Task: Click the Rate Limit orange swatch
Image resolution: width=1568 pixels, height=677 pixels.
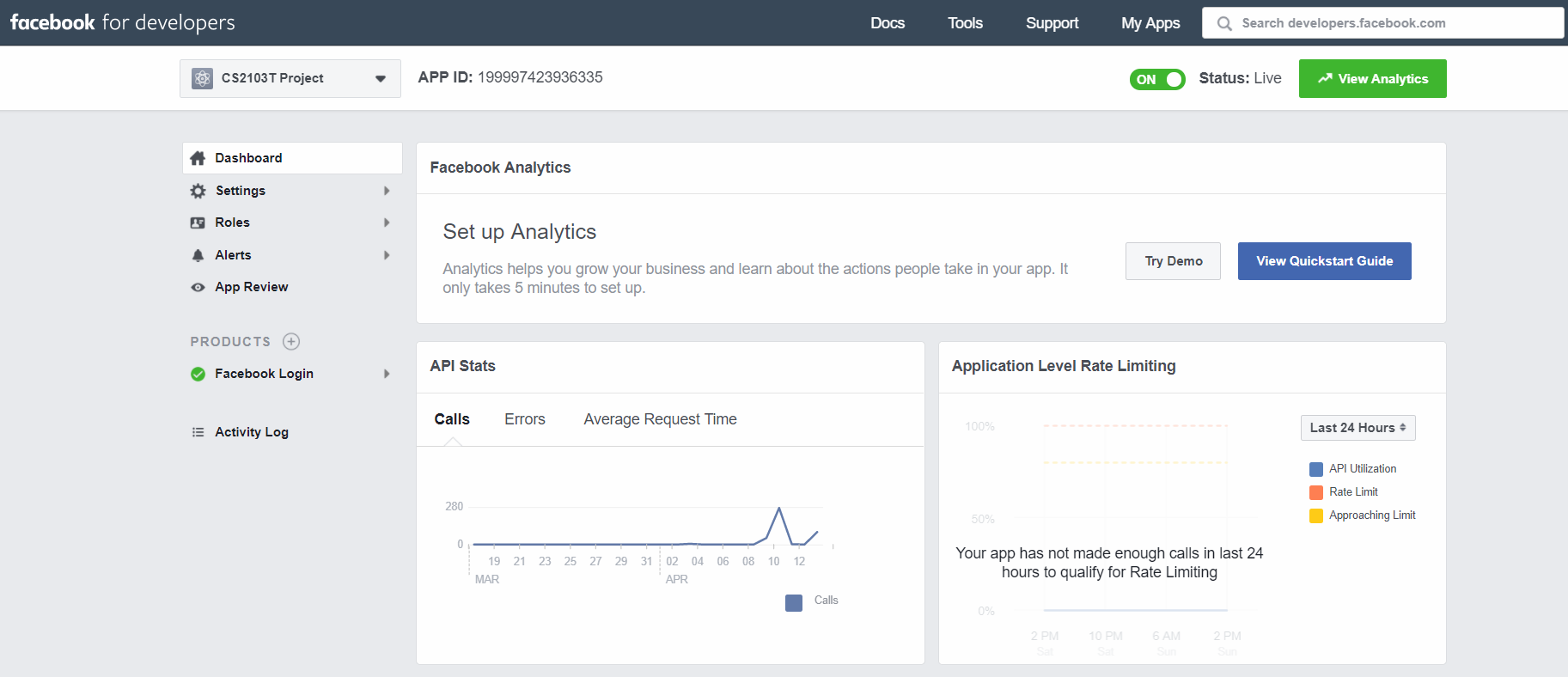Action: click(1315, 492)
